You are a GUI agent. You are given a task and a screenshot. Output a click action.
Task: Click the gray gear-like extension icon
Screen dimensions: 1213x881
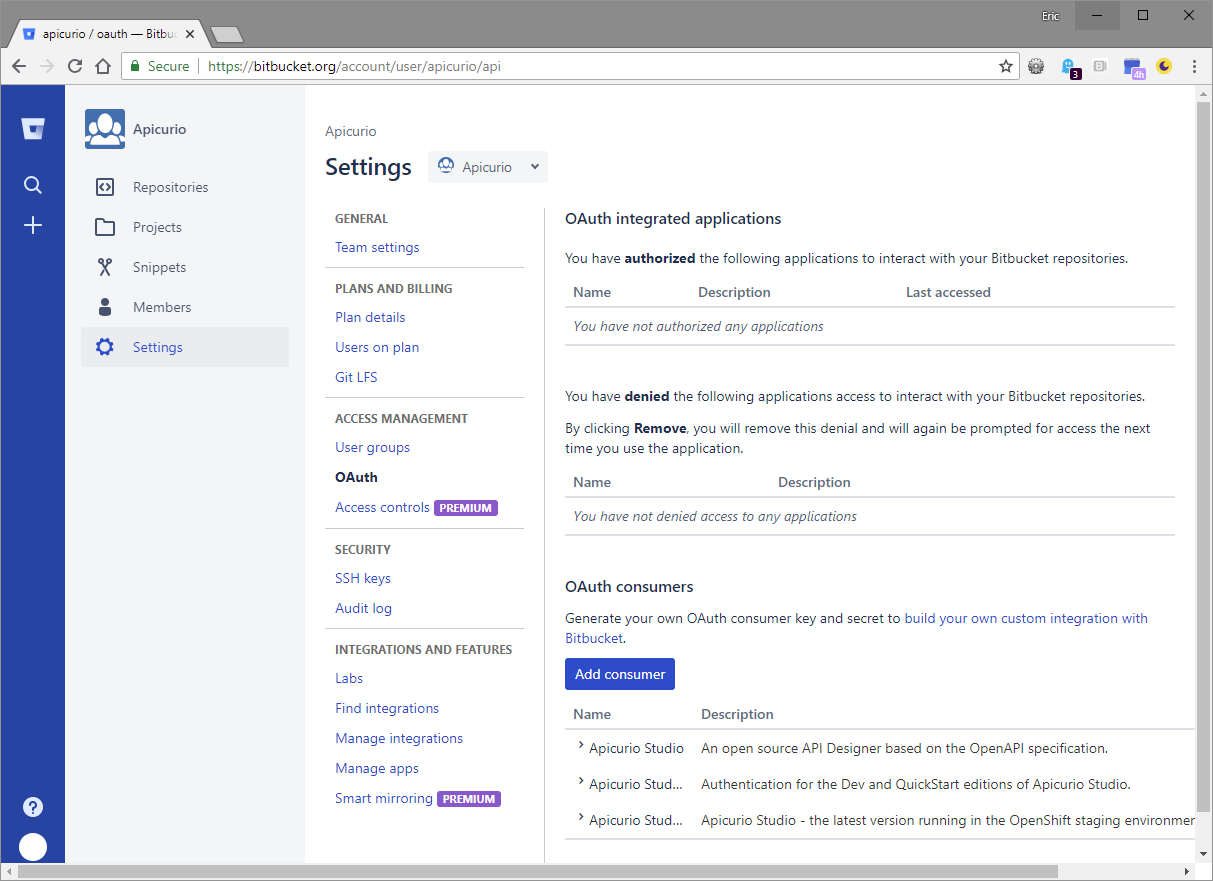tap(1036, 66)
